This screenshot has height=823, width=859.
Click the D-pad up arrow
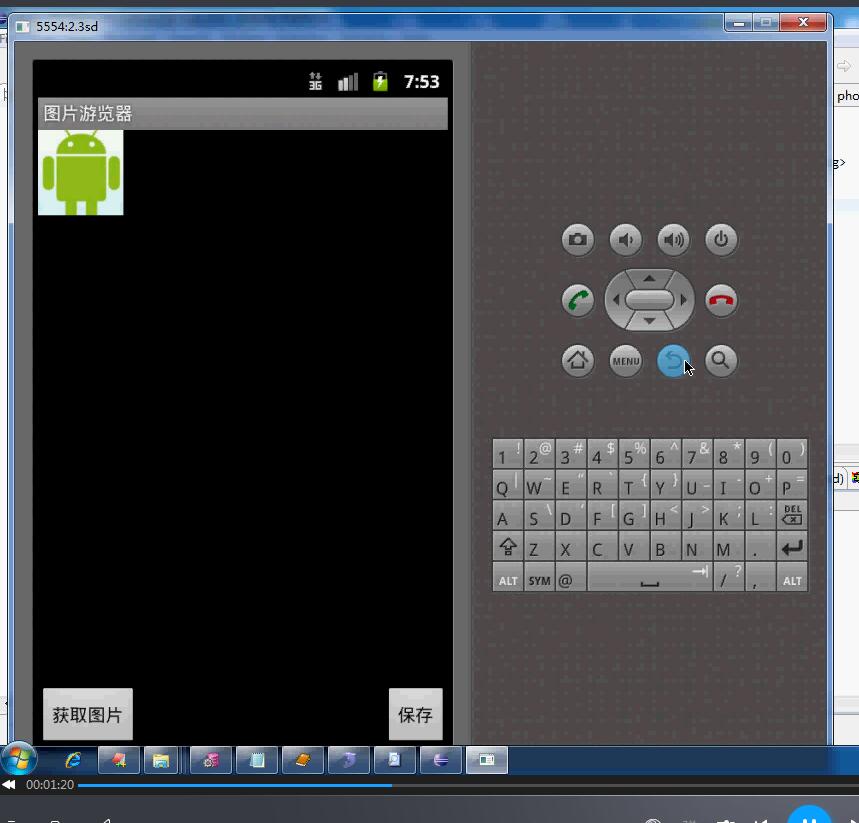pos(649,278)
